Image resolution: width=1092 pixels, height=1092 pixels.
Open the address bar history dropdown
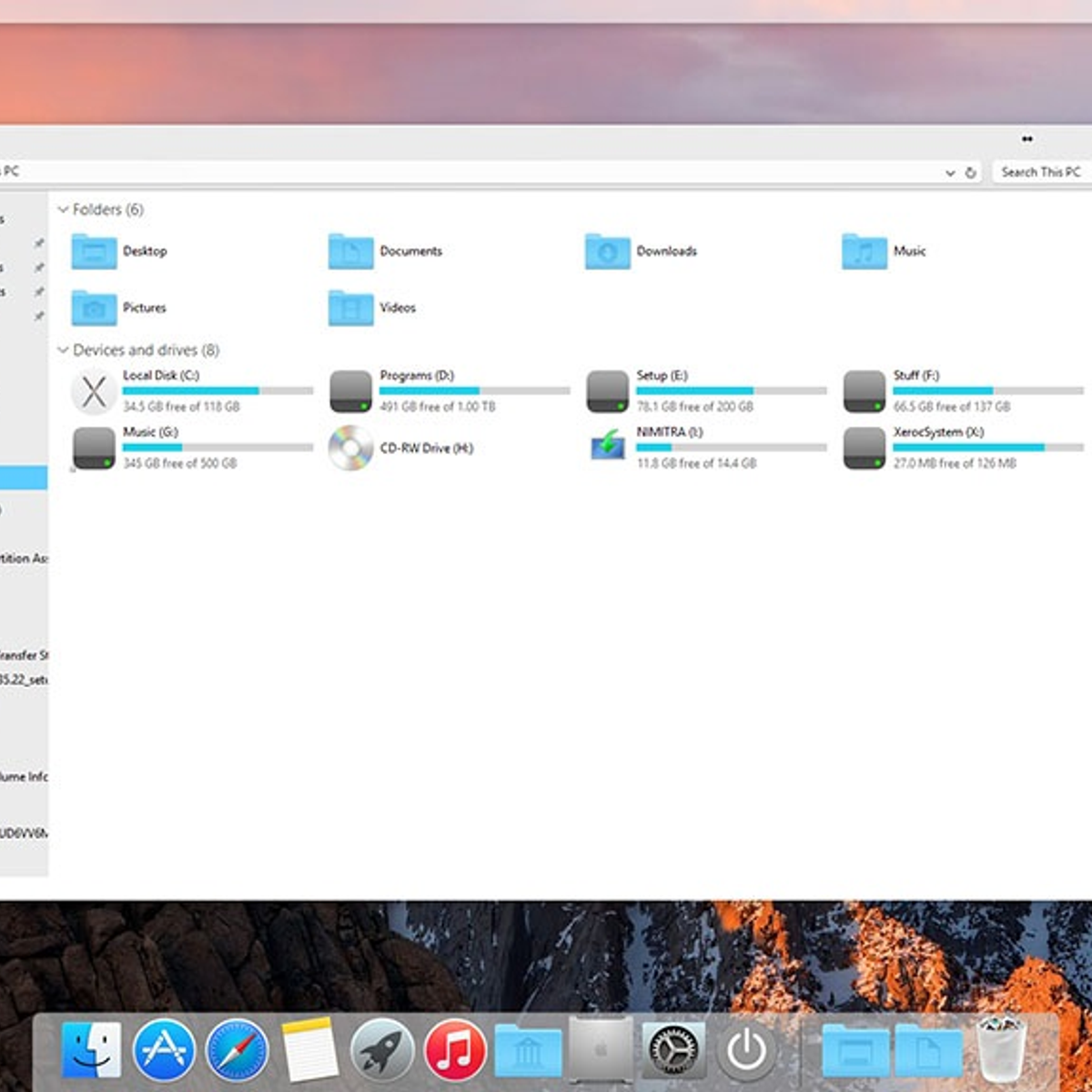tap(950, 173)
